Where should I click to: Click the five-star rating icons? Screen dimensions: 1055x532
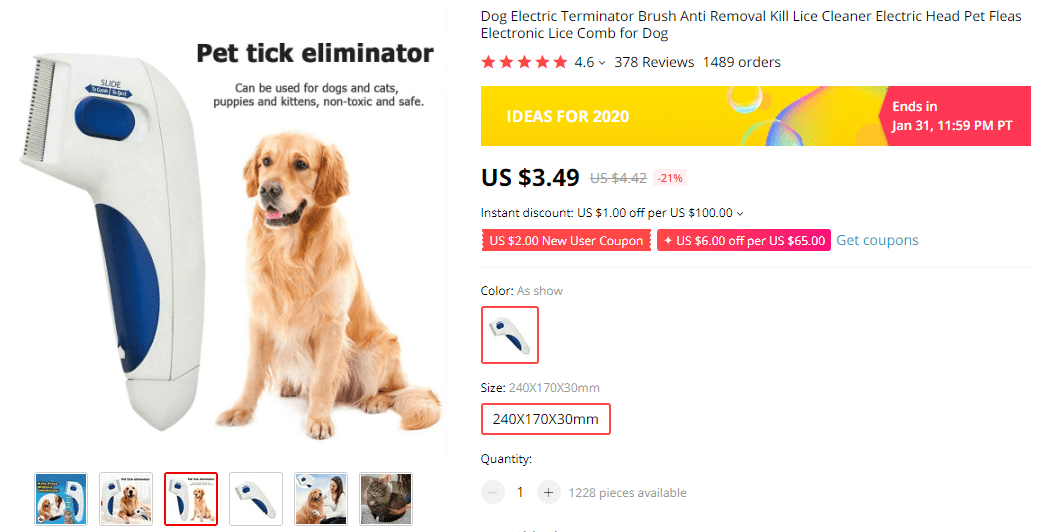(524, 62)
